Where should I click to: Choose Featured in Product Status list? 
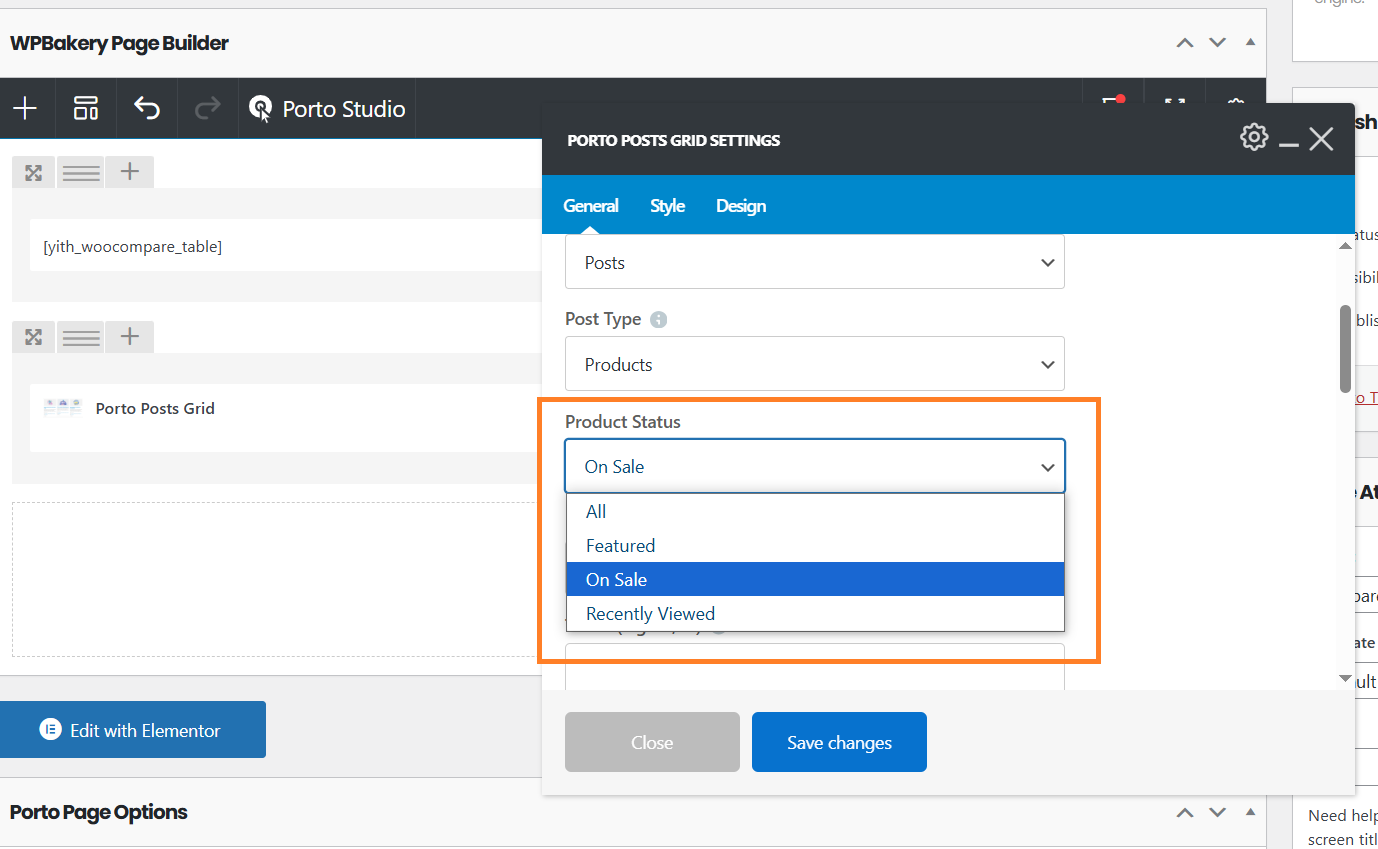[x=815, y=545]
